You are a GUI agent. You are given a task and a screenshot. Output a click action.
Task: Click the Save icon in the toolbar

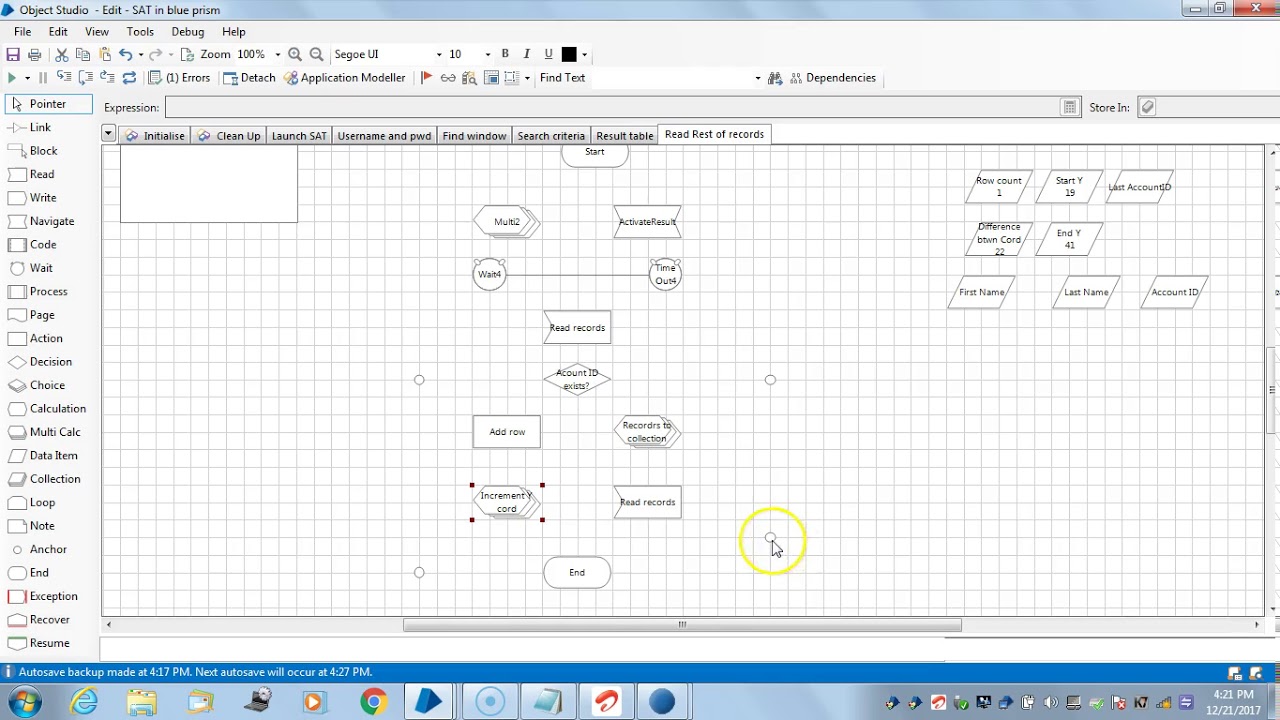coord(13,55)
